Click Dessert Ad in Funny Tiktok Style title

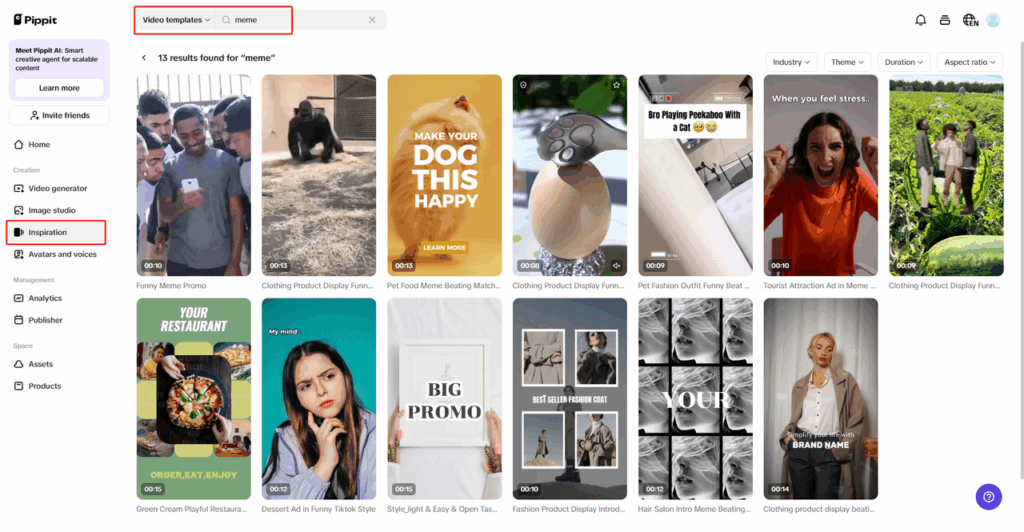[x=319, y=509]
